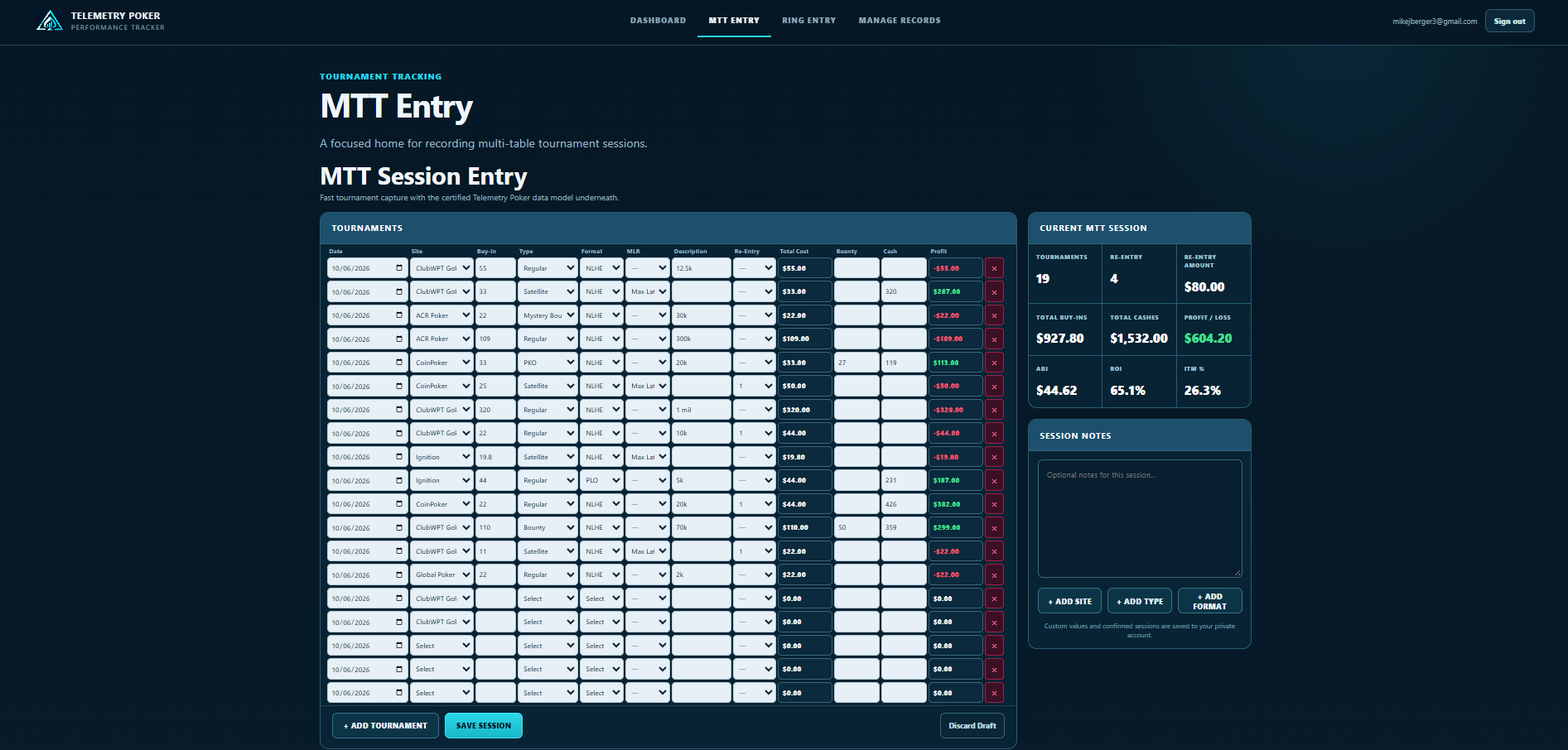Open the calendar picker in the 300k row

[399, 339]
